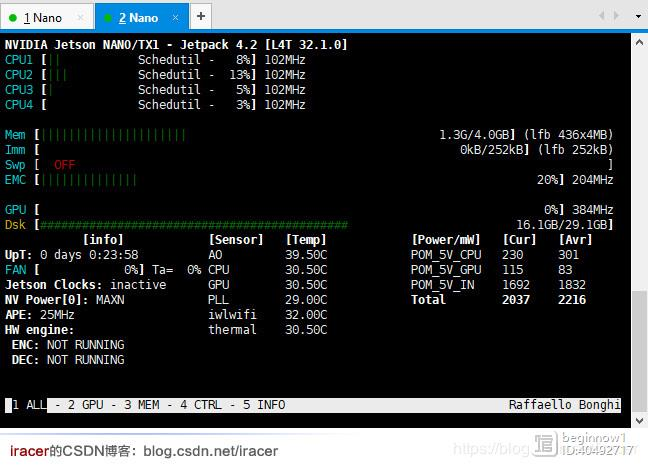The width and height of the screenshot is (648, 467).
Task: Open the 5 INFO page
Action: (264, 405)
